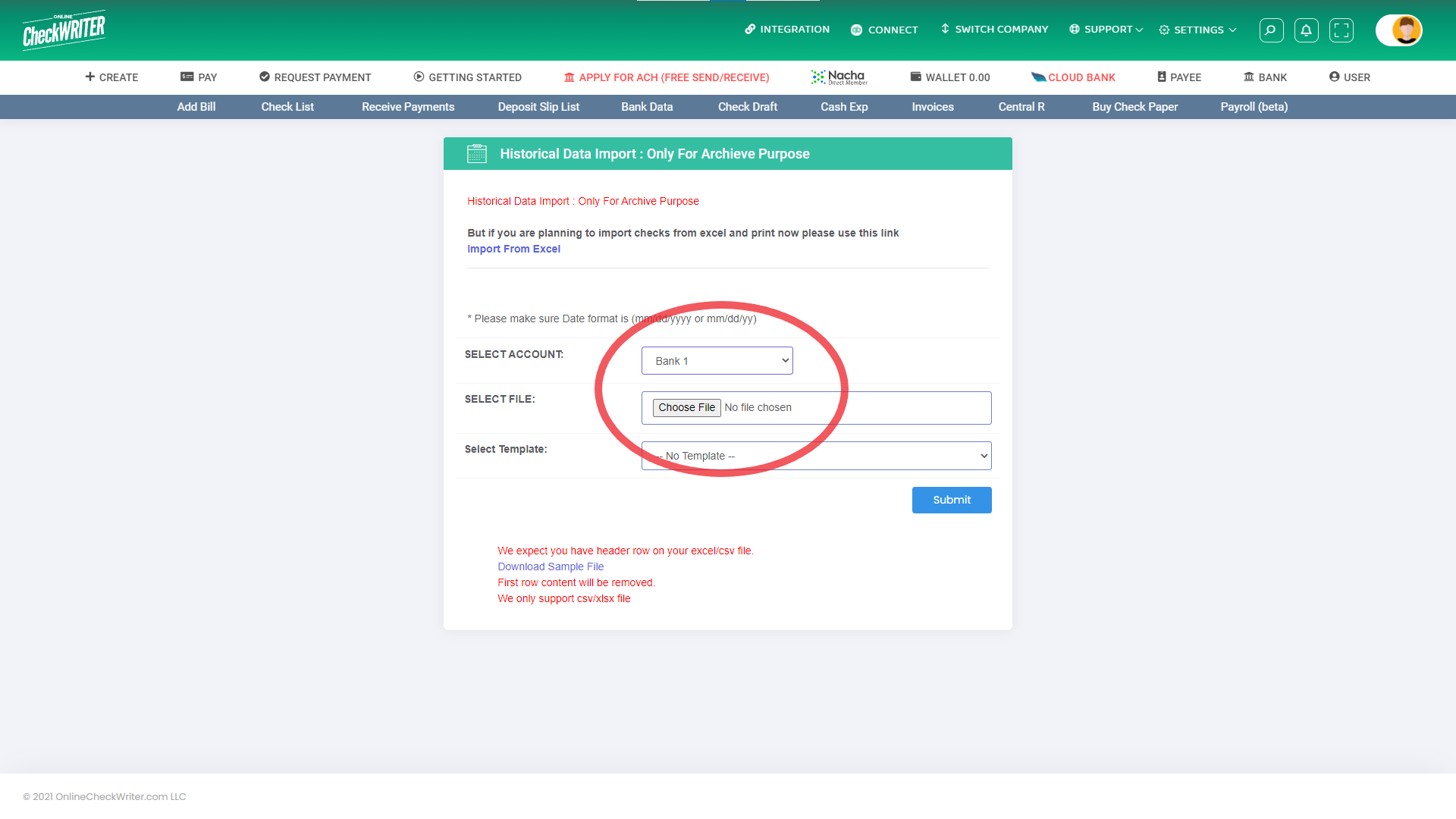Open the Add Bill tab

196,107
